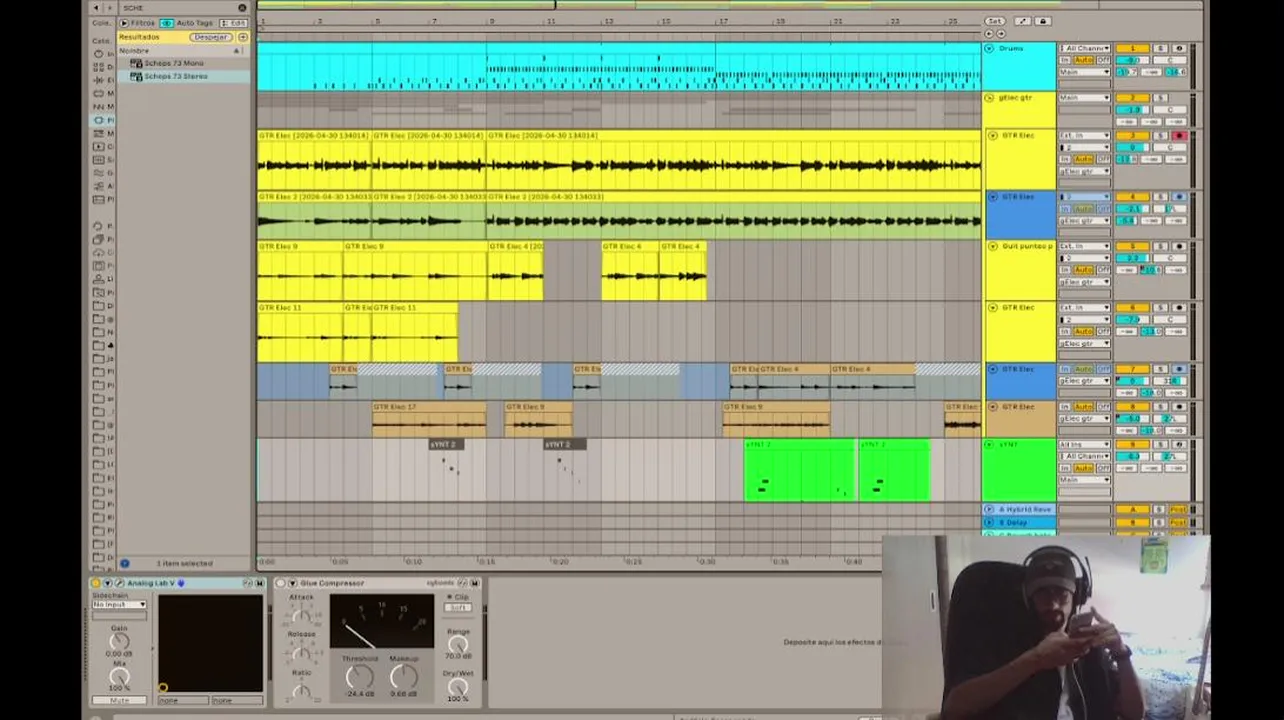The width and height of the screenshot is (1284, 720).
Task: Click Post button on B Delay return
Action: coord(1178,522)
